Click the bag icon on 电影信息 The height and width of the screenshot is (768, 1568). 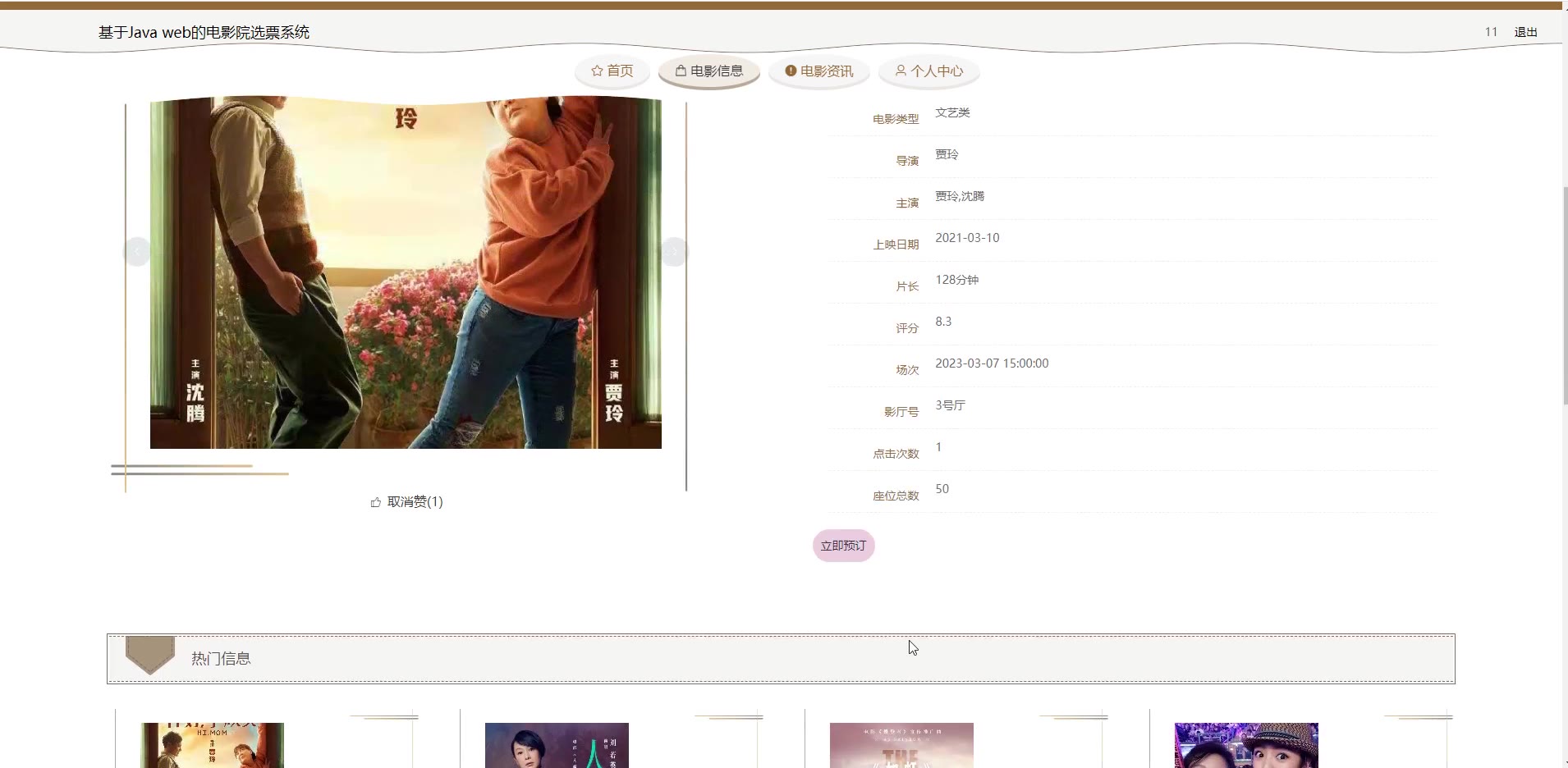coord(681,71)
